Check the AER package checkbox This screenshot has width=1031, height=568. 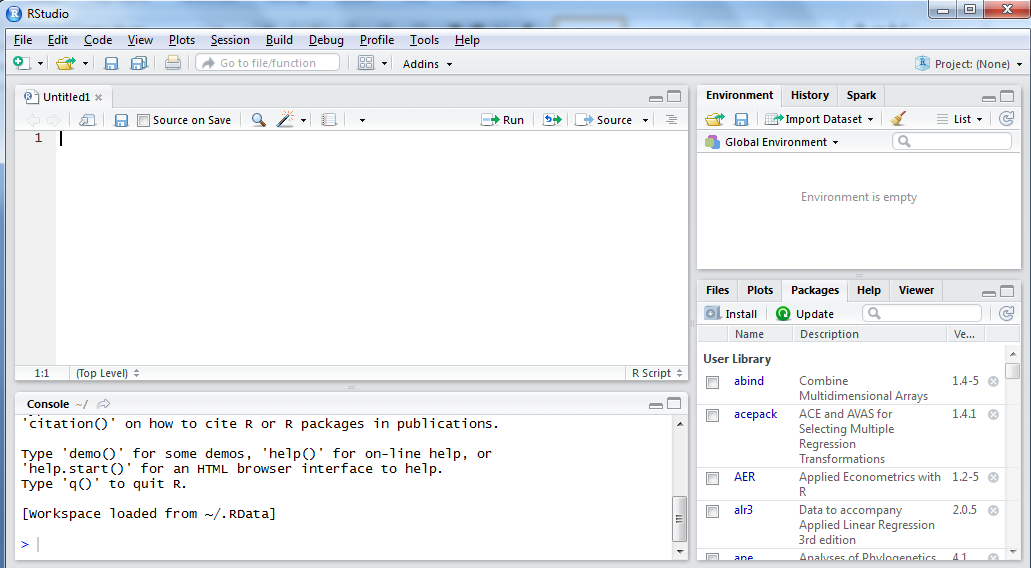click(712, 478)
